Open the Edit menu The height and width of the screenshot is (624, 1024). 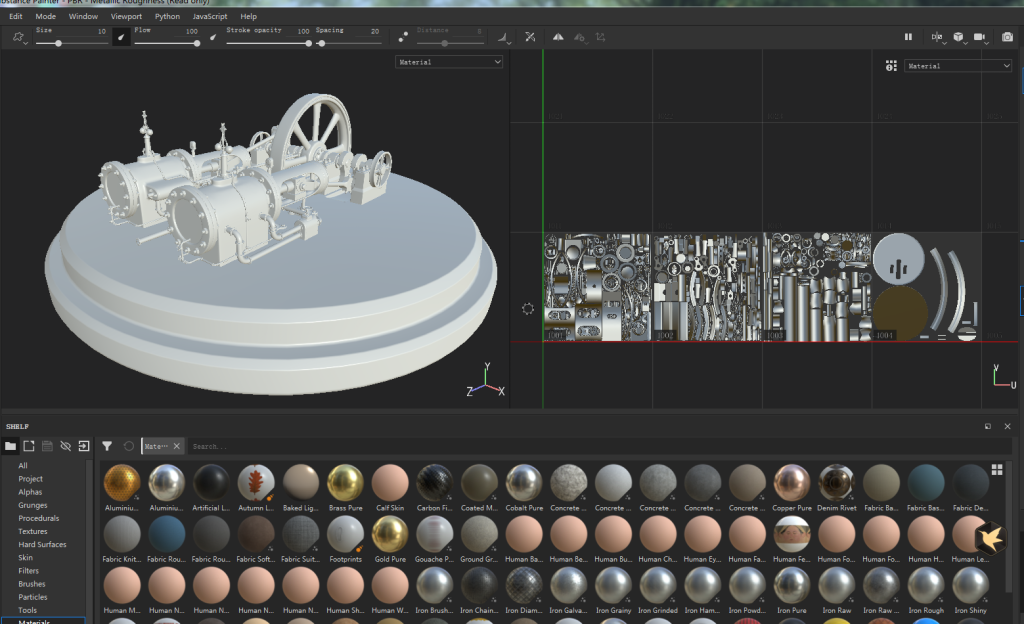pyautogui.click(x=16, y=16)
